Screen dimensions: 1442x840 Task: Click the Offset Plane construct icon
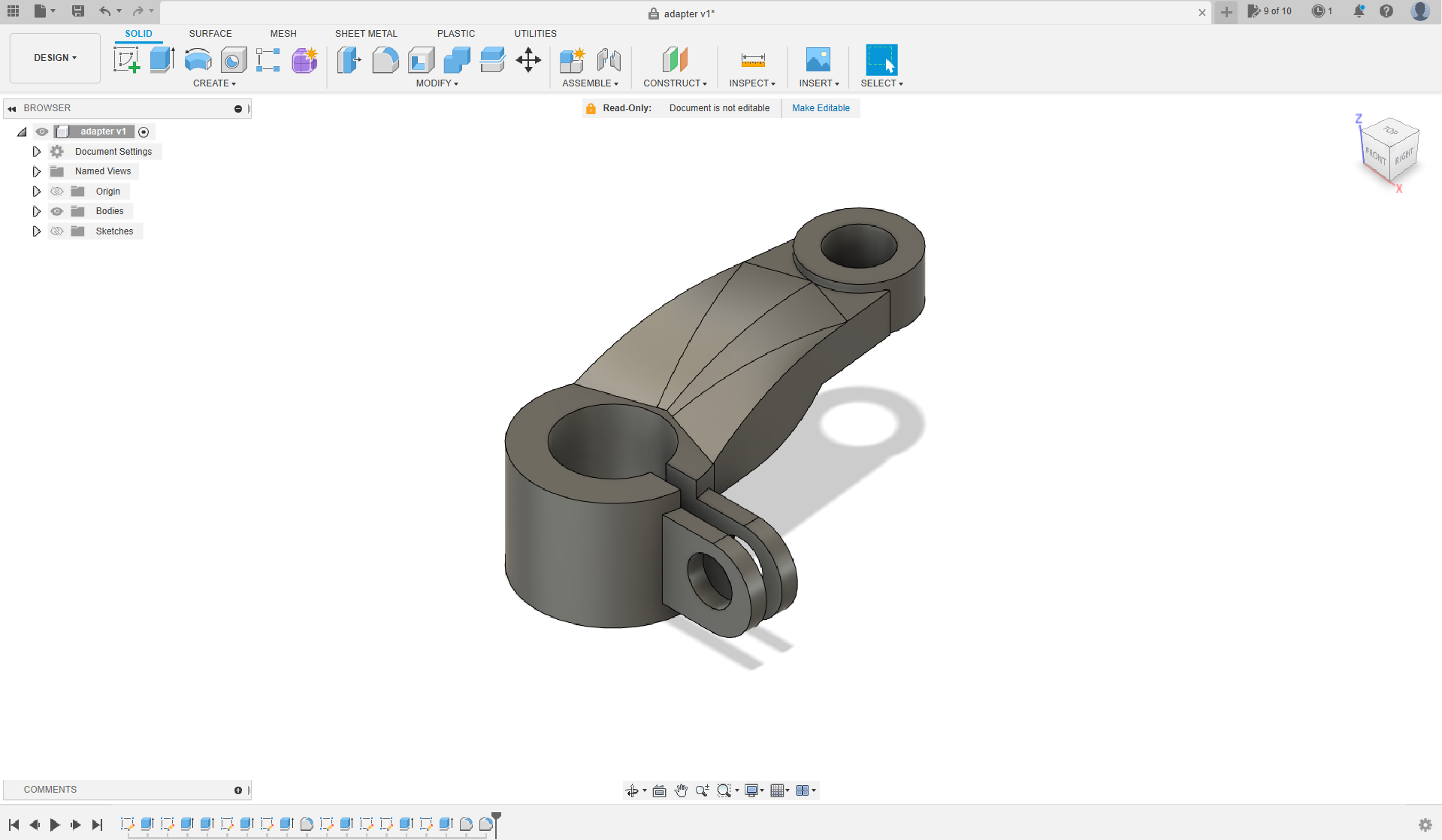point(675,59)
